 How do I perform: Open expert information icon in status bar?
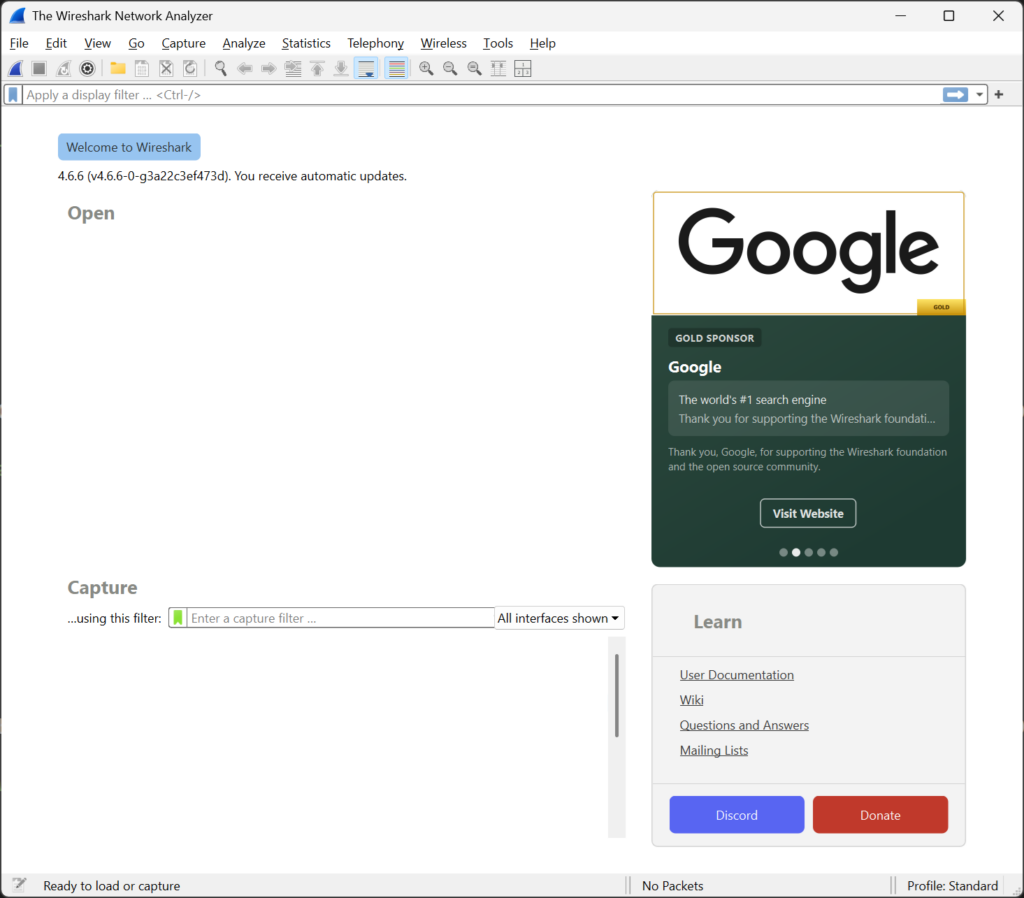[19, 885]
